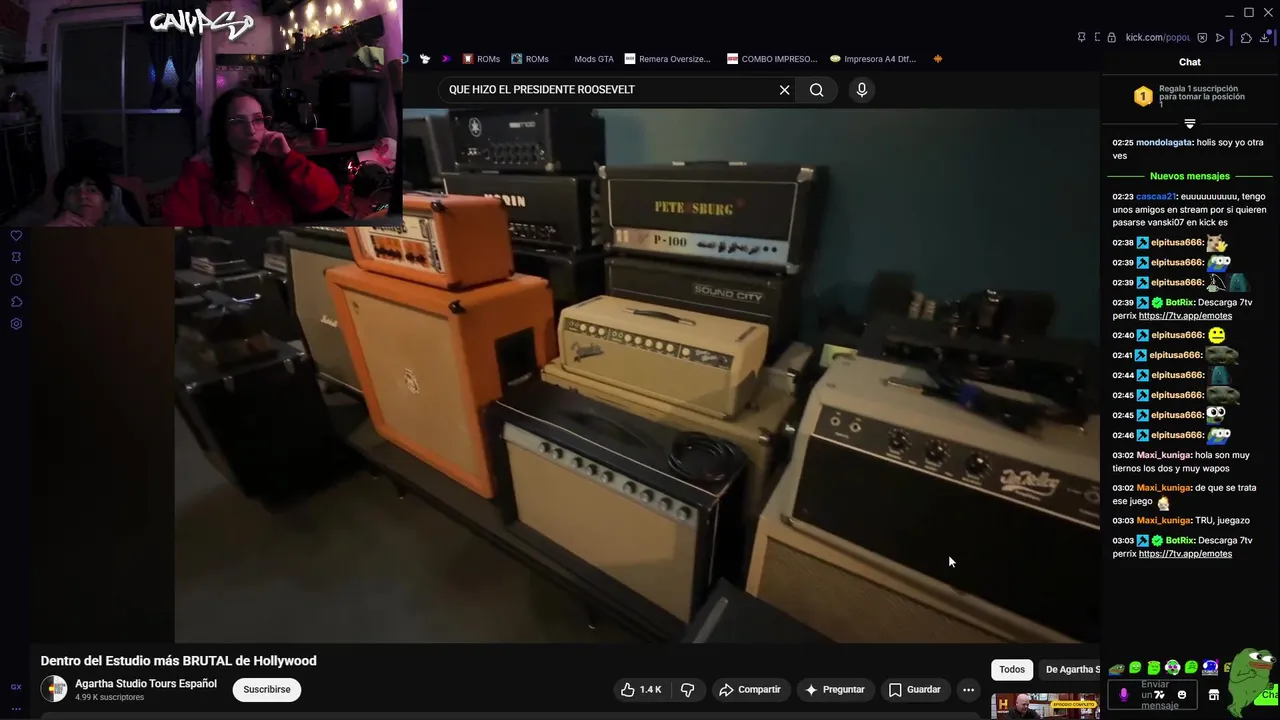
Task: Open the sidebar settings gear icon
Action: (x=16, y=324)
